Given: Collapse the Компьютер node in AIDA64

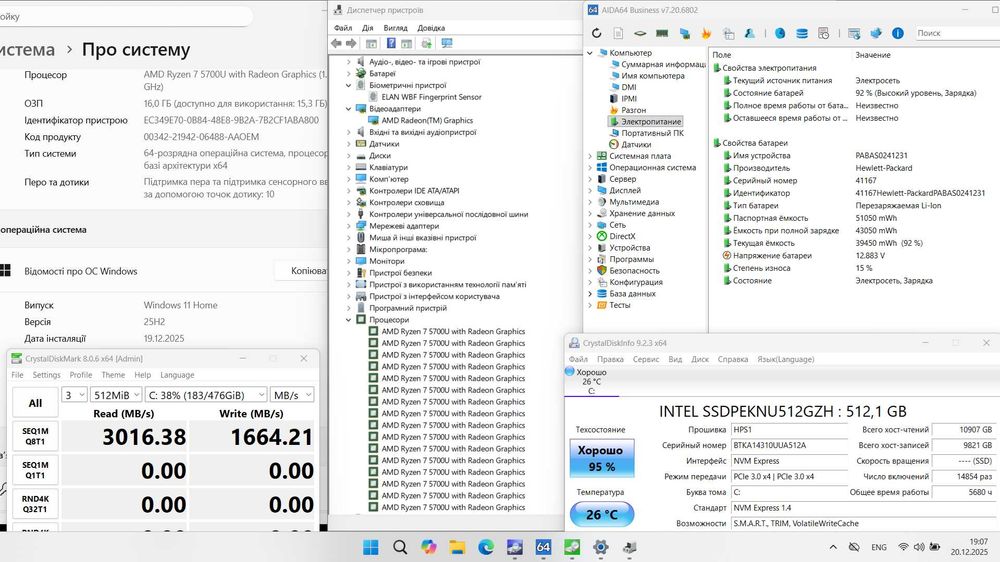Looking at the screenshot, I should (590, 53).
